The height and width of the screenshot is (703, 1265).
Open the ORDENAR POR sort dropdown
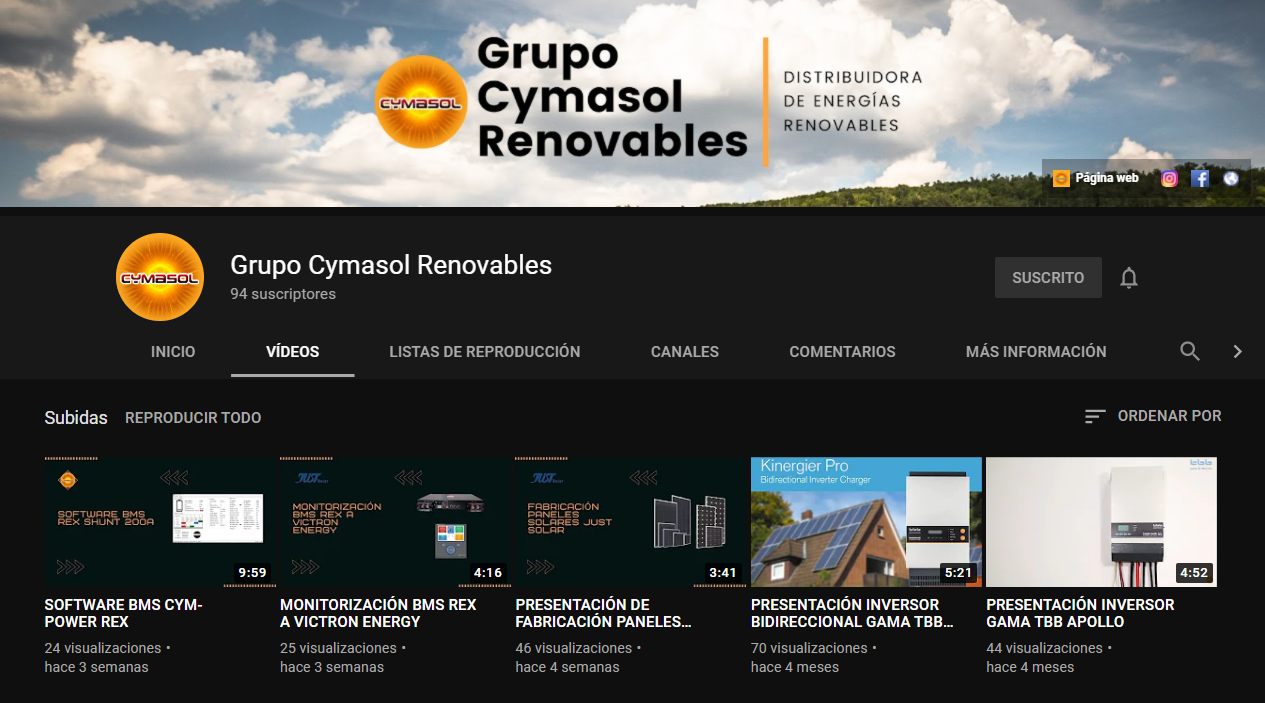tap(1153, 416)
